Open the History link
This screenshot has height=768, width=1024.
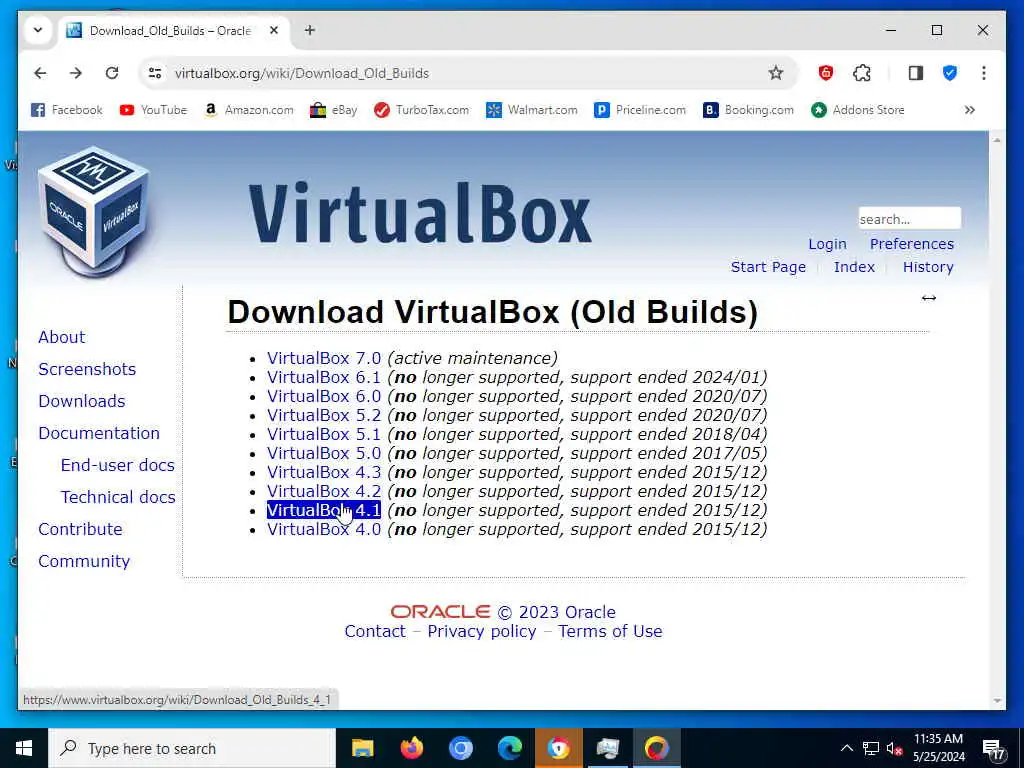(x=928, y=267)
